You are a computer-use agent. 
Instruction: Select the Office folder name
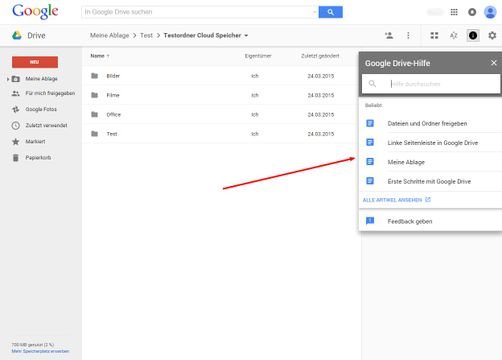pos(113,114)
